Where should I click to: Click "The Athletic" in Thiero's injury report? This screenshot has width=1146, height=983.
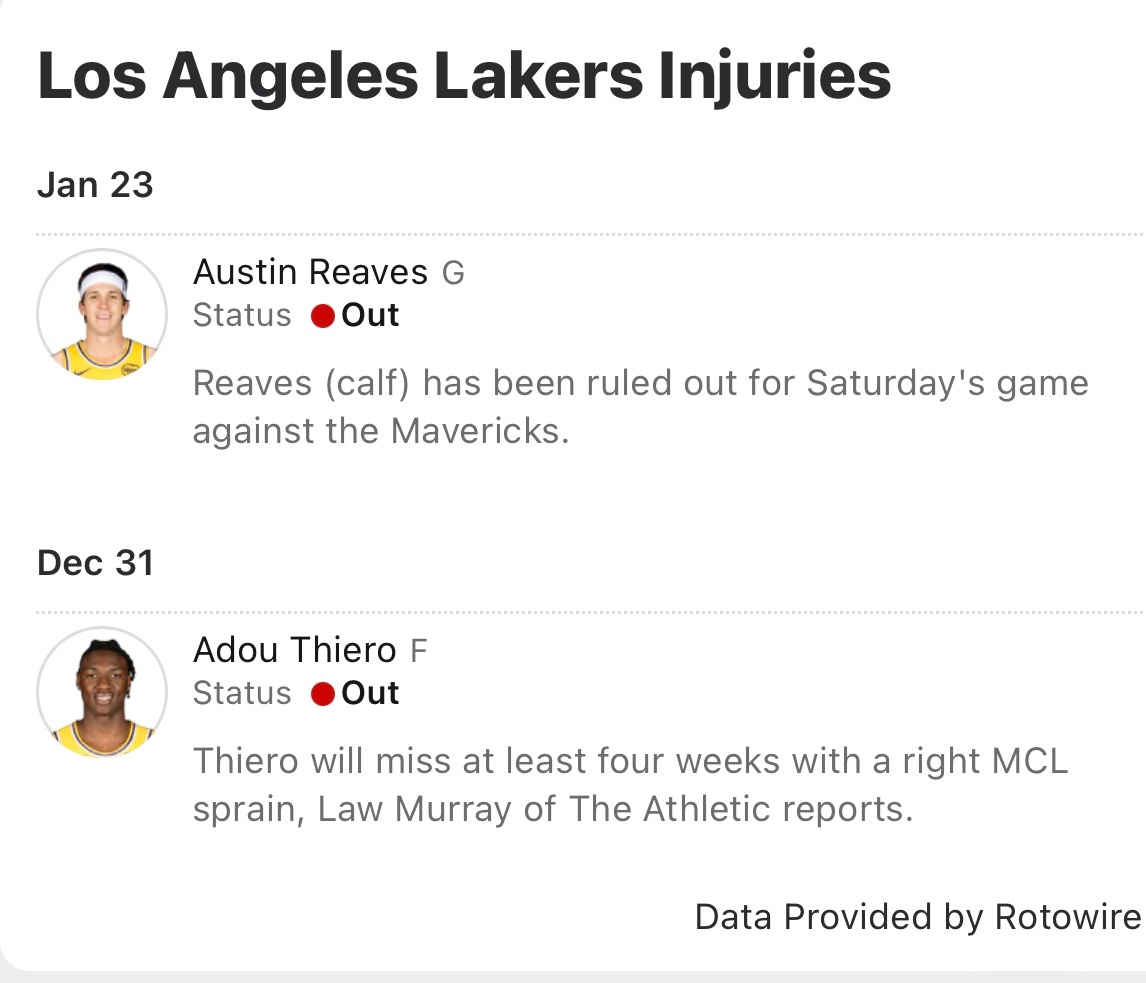[x=649, y=809]
